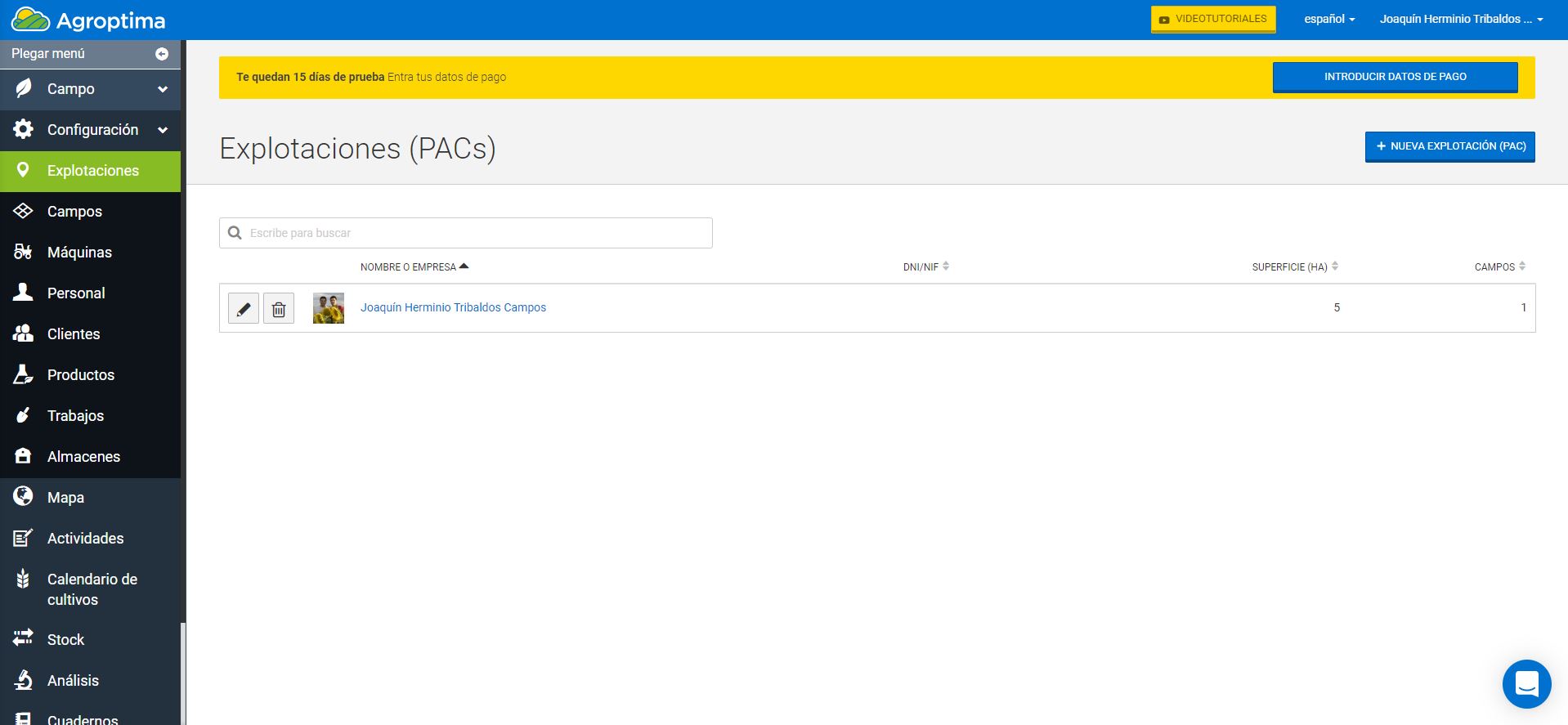Click the Nueva Explotación (PAC) button
Screen dimensions: 1568x725
[x=1449, y=146]
